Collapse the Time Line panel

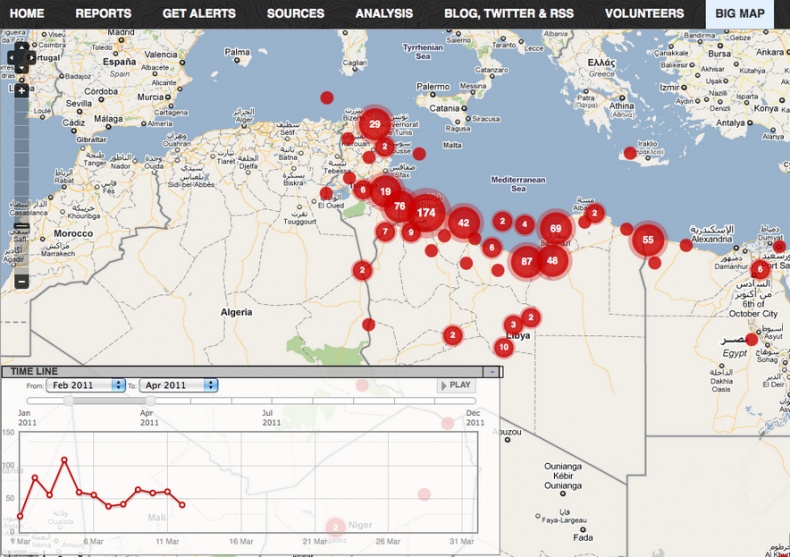490,371
